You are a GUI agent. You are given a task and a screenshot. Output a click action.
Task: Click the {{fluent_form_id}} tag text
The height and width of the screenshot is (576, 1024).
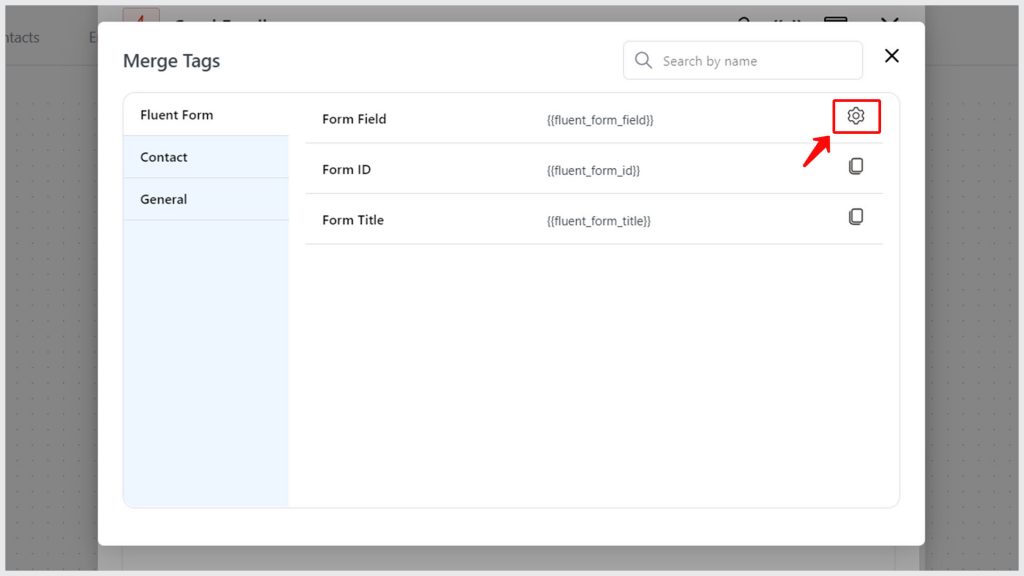point(593,170)
